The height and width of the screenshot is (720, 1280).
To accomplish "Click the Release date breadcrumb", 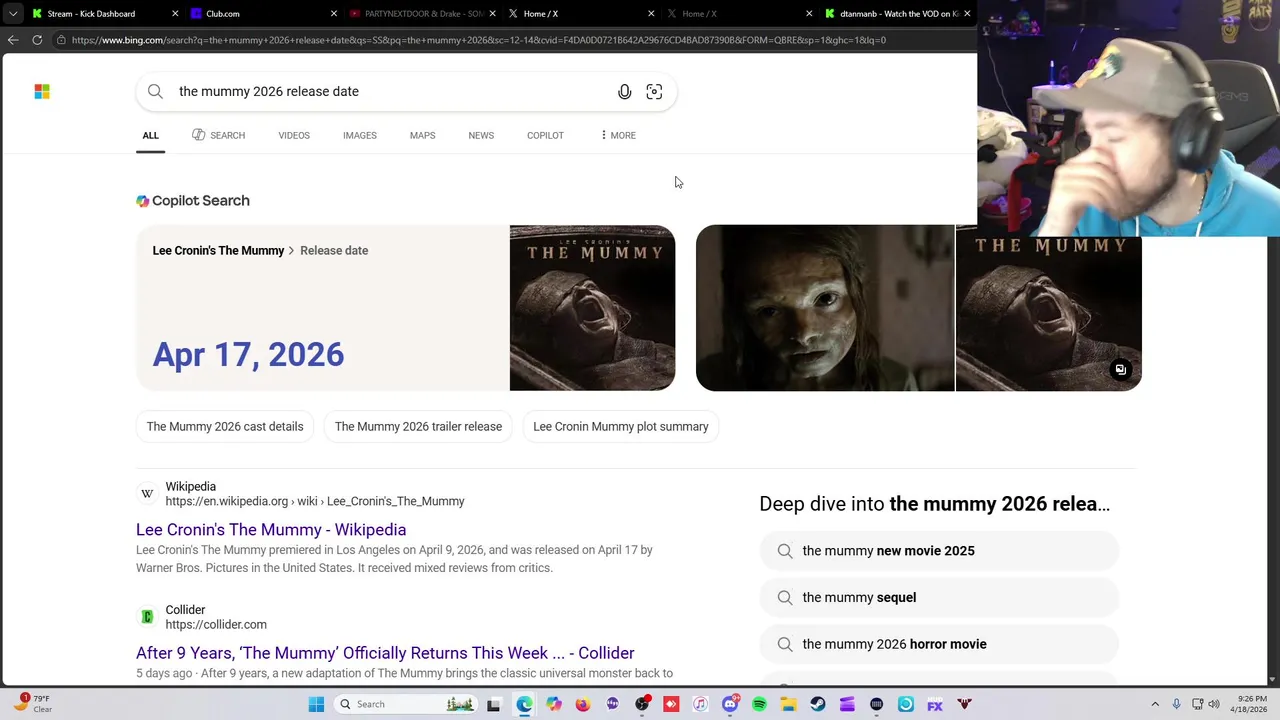I will point(334,251).
